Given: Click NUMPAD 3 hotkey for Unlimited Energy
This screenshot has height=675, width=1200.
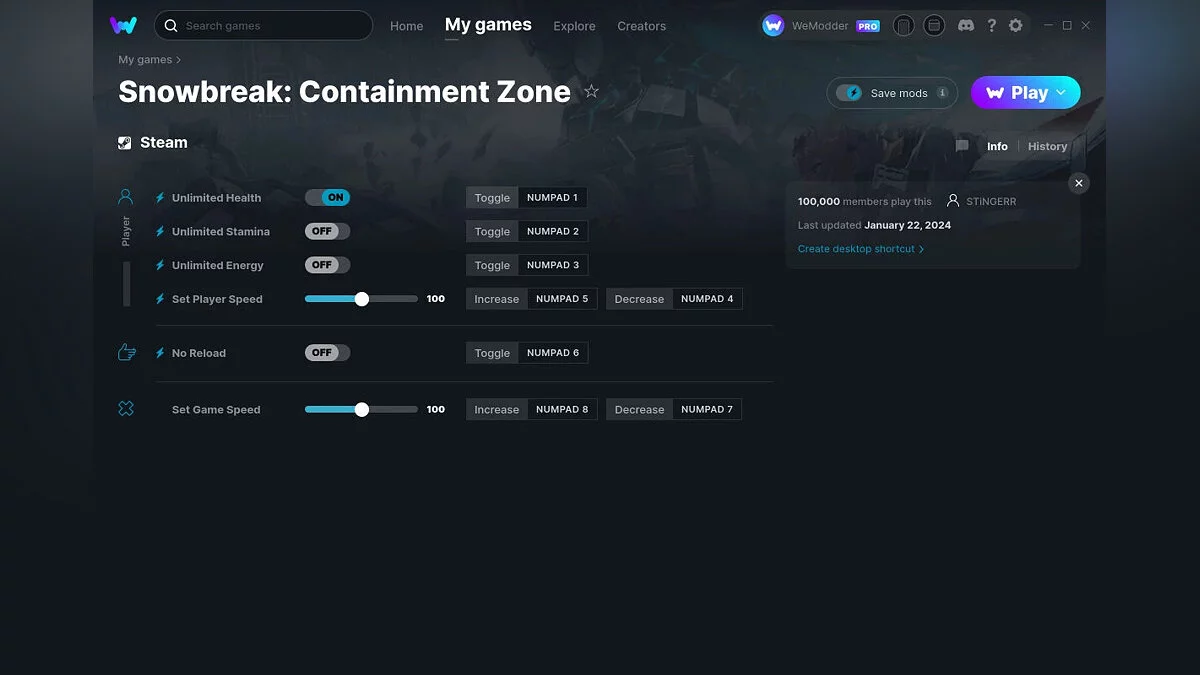Looking at the screenshot, I should tap(553, 265).
